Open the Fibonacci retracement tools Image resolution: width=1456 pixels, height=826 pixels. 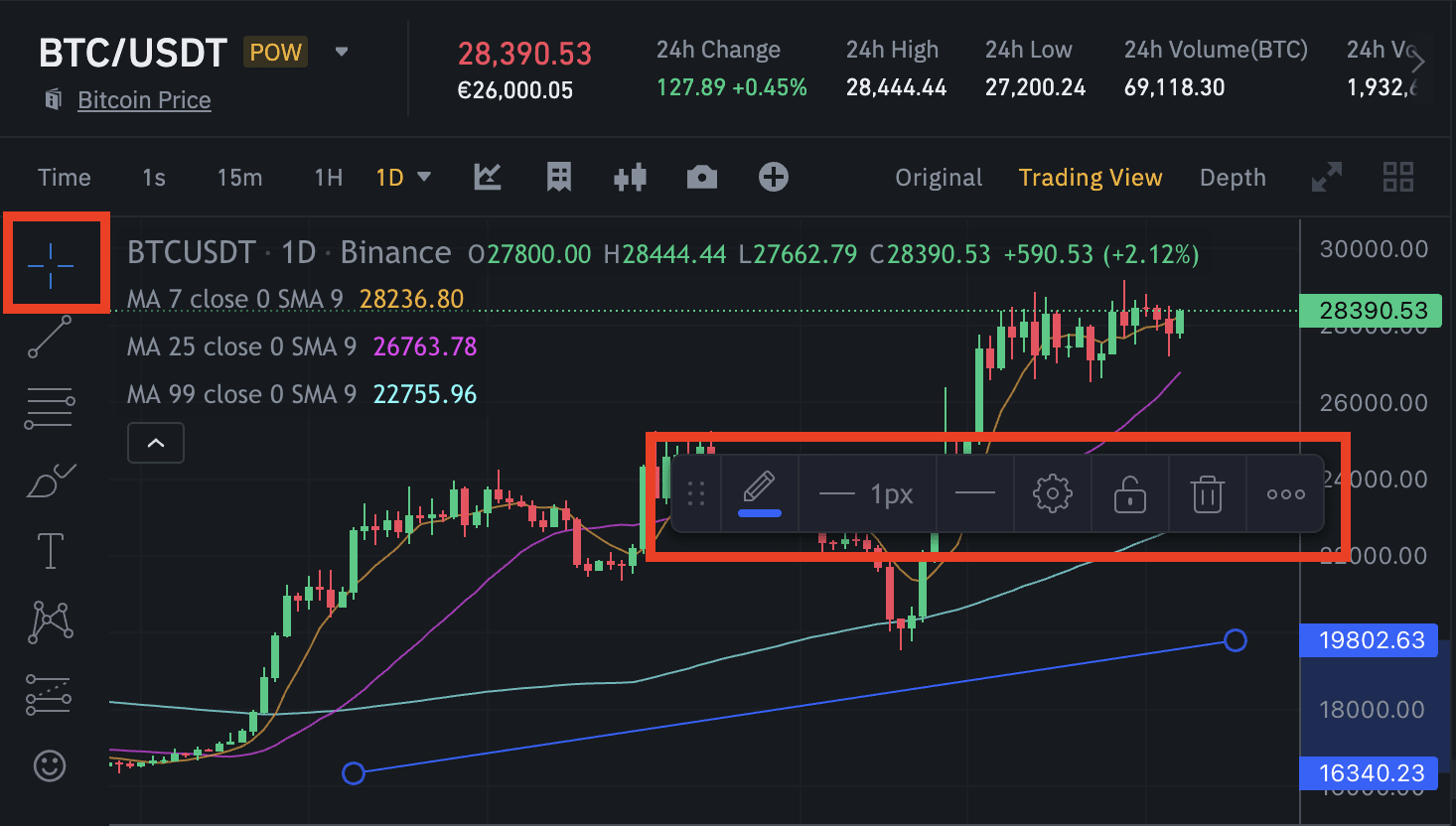[x=50, y=408]
